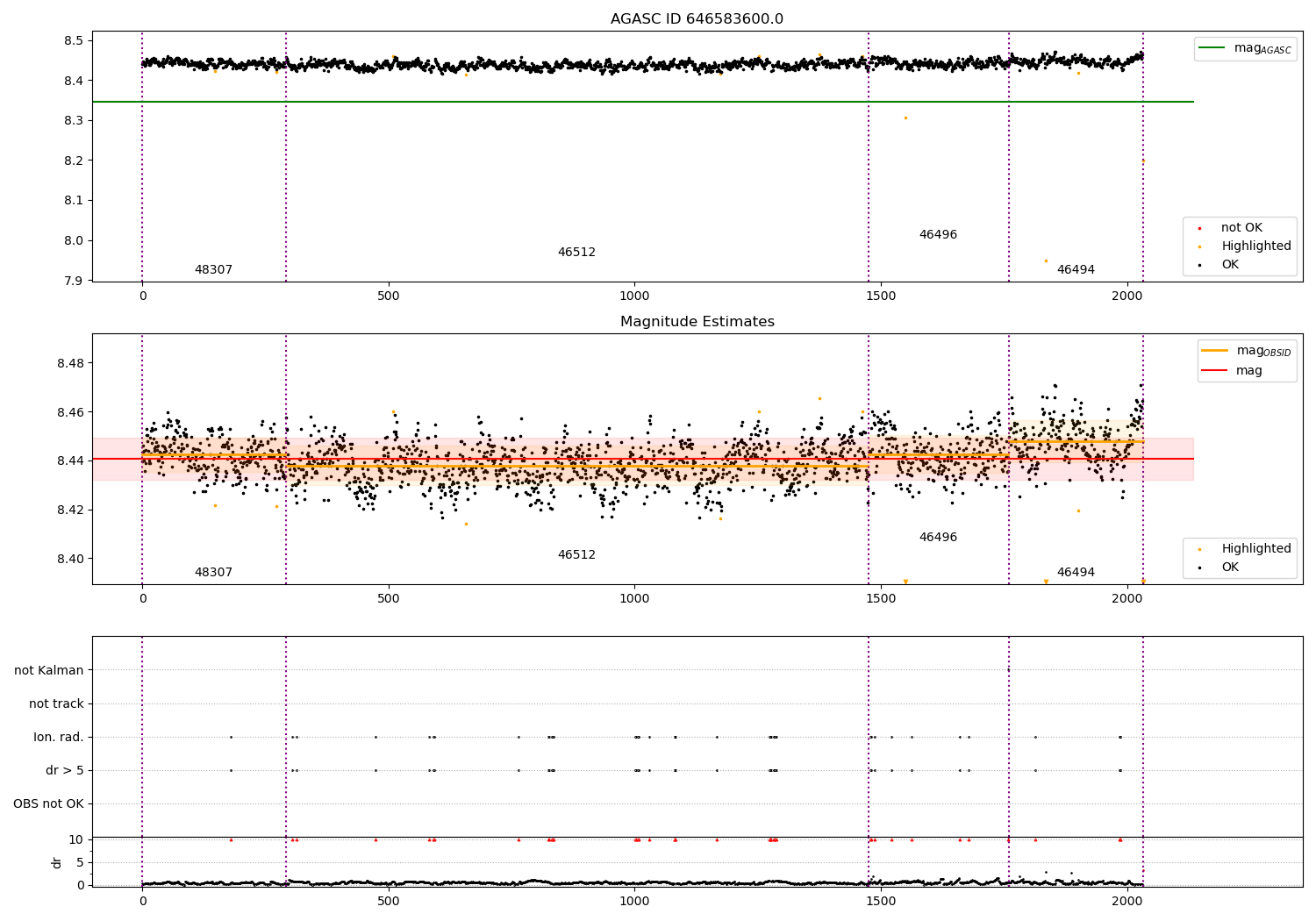Click the 'AGASC ID 646583600.0' plot title
Screen dimensions: 1316x921
697,19
